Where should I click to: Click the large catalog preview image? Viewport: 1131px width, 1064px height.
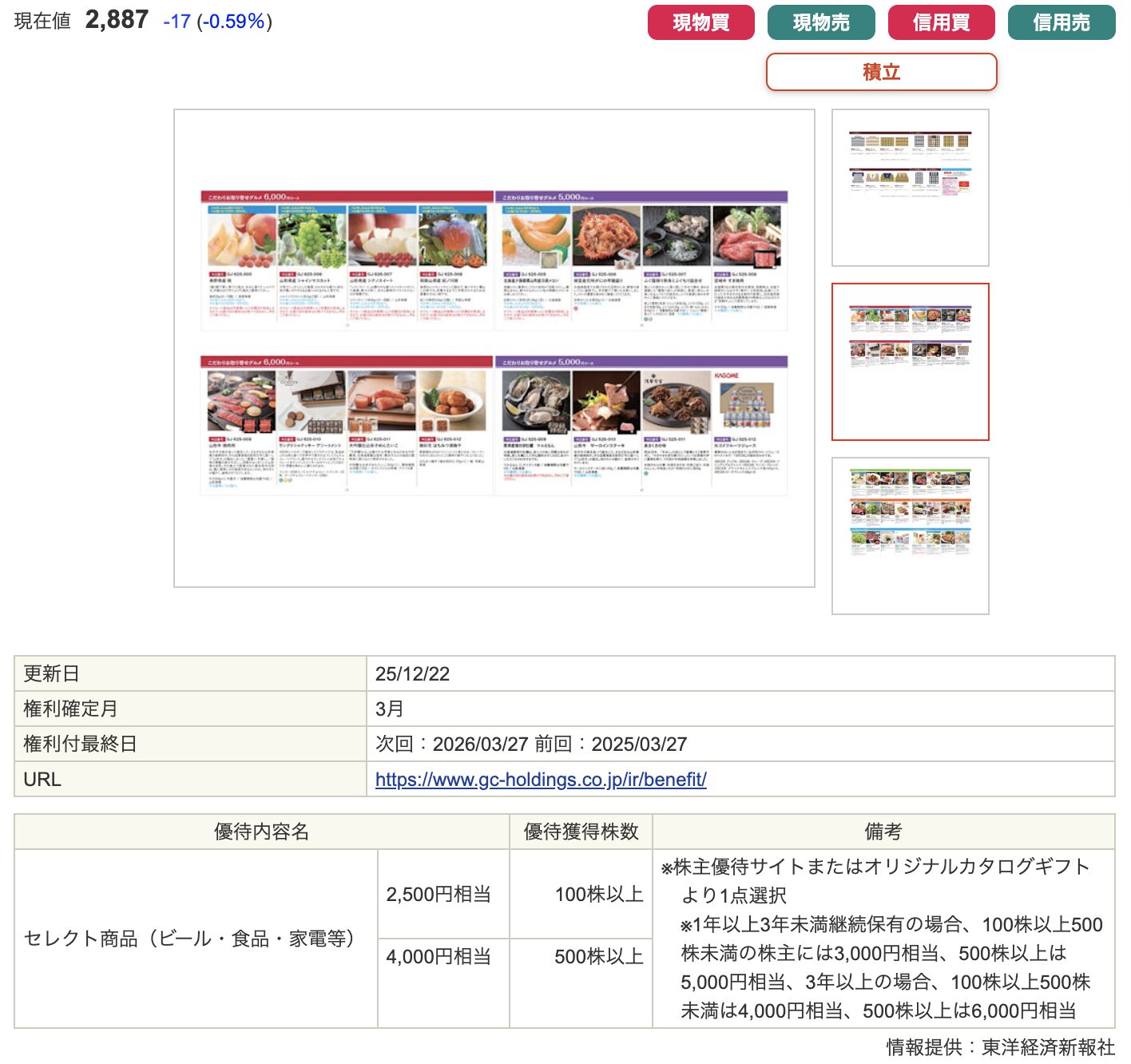(x=494, y=347)
